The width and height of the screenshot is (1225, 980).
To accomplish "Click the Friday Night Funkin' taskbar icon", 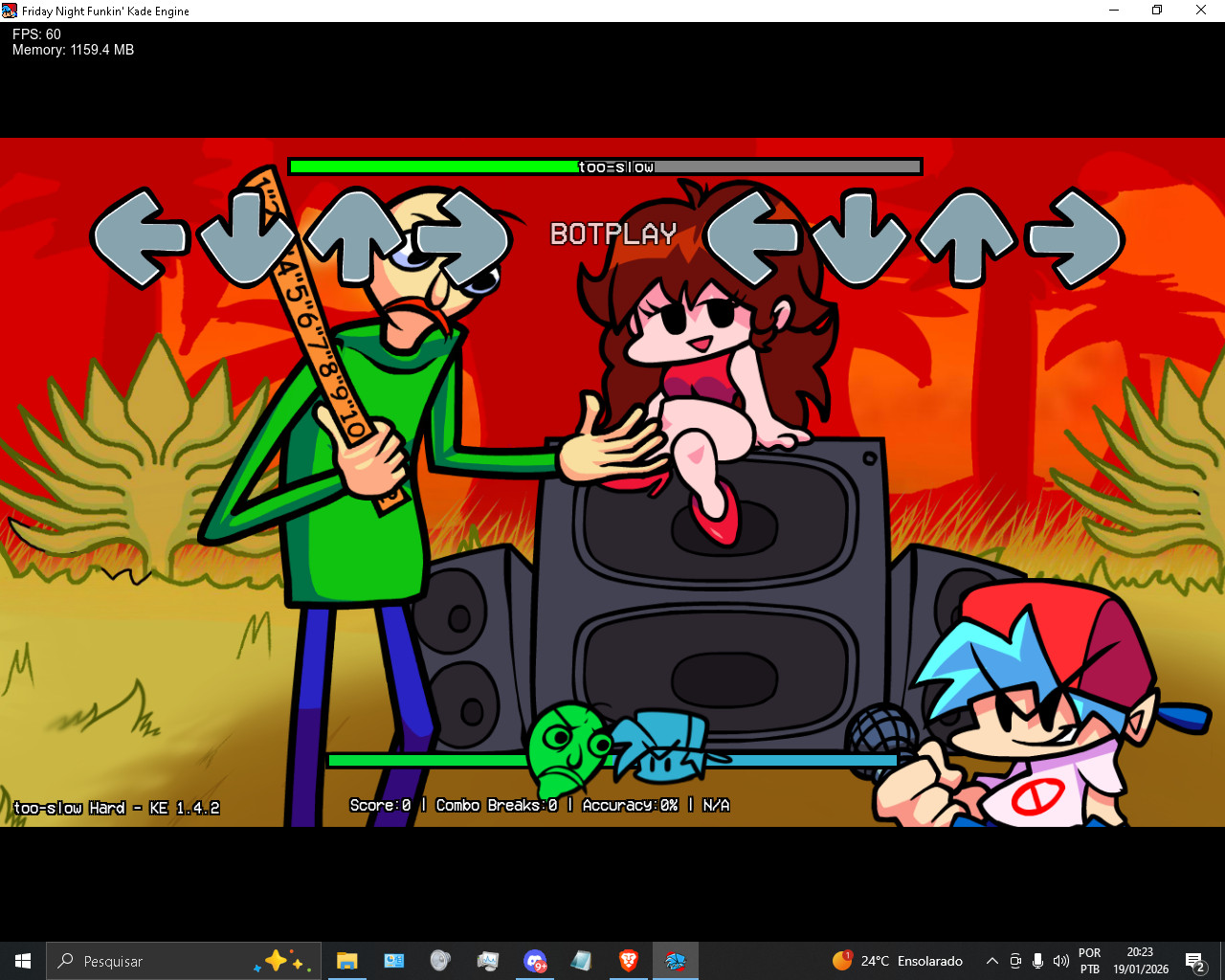I will click(x=676, y=961).
